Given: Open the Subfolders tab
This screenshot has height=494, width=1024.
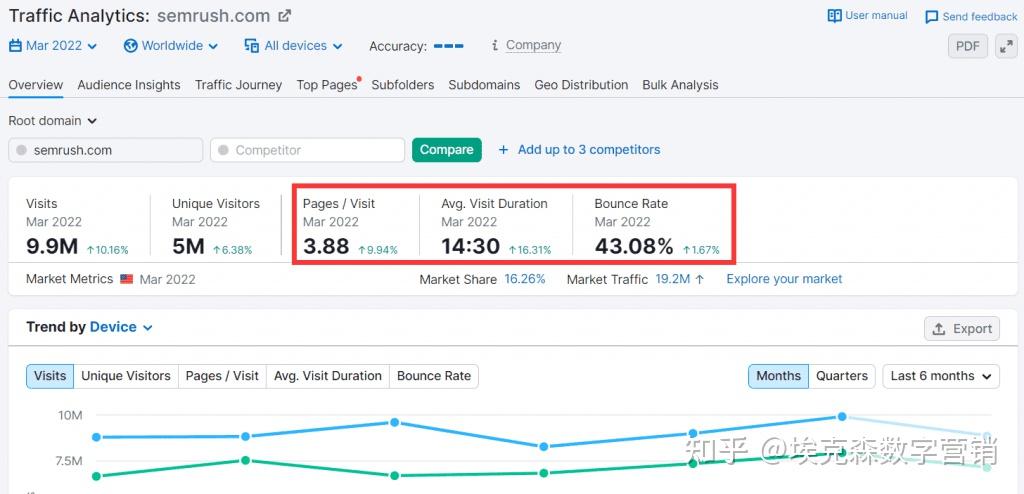Looking at the screenshot, I should coord(403,85).
